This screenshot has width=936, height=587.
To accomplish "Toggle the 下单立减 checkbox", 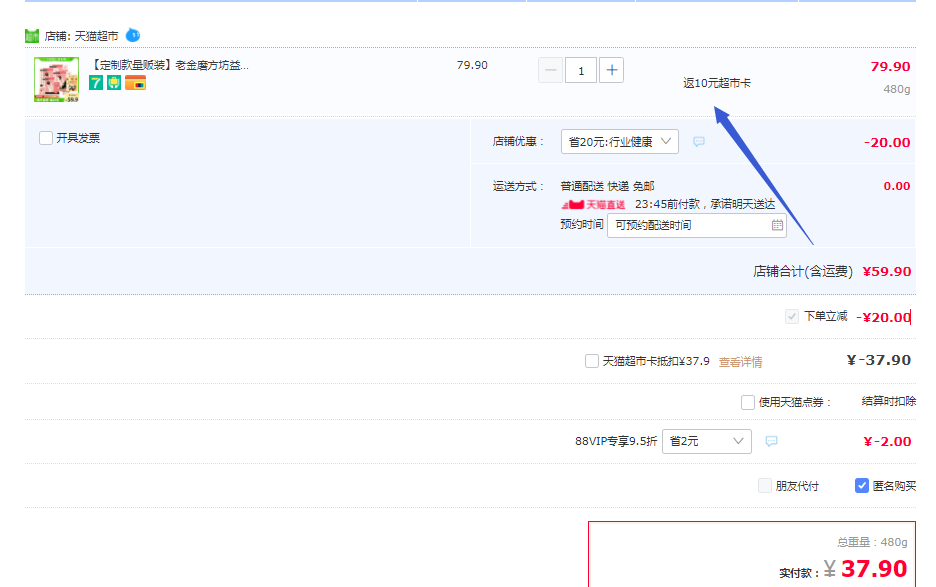I will pos(792,316).
